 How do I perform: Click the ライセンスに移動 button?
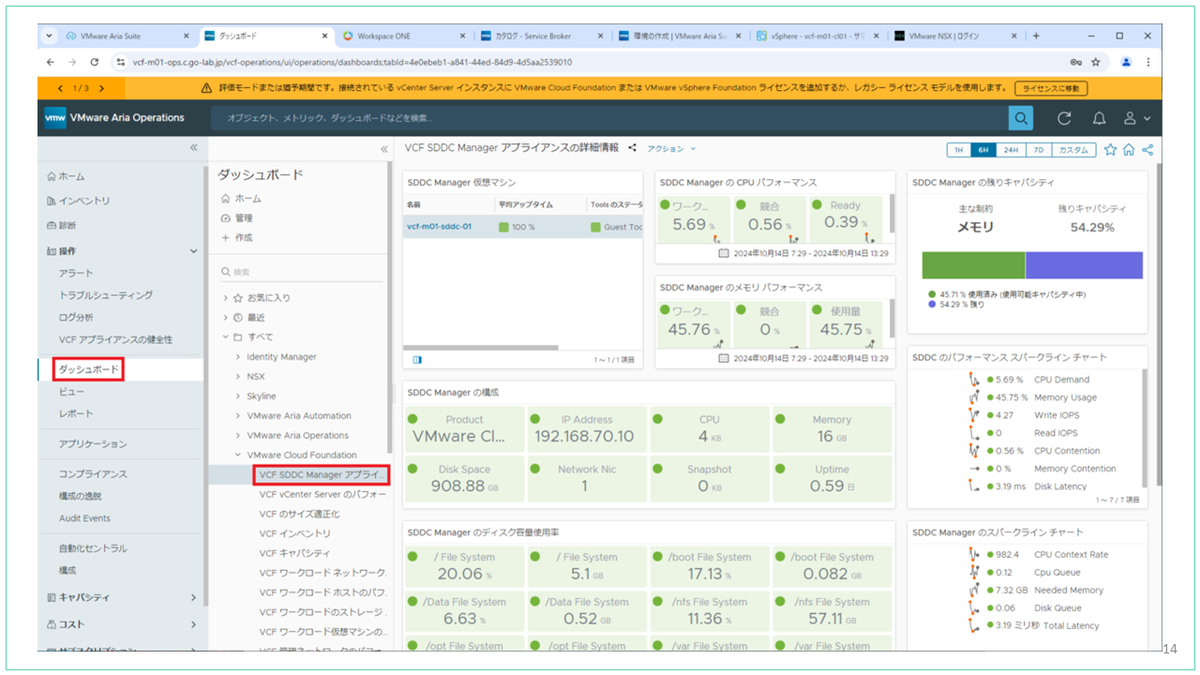point(1050,88)
